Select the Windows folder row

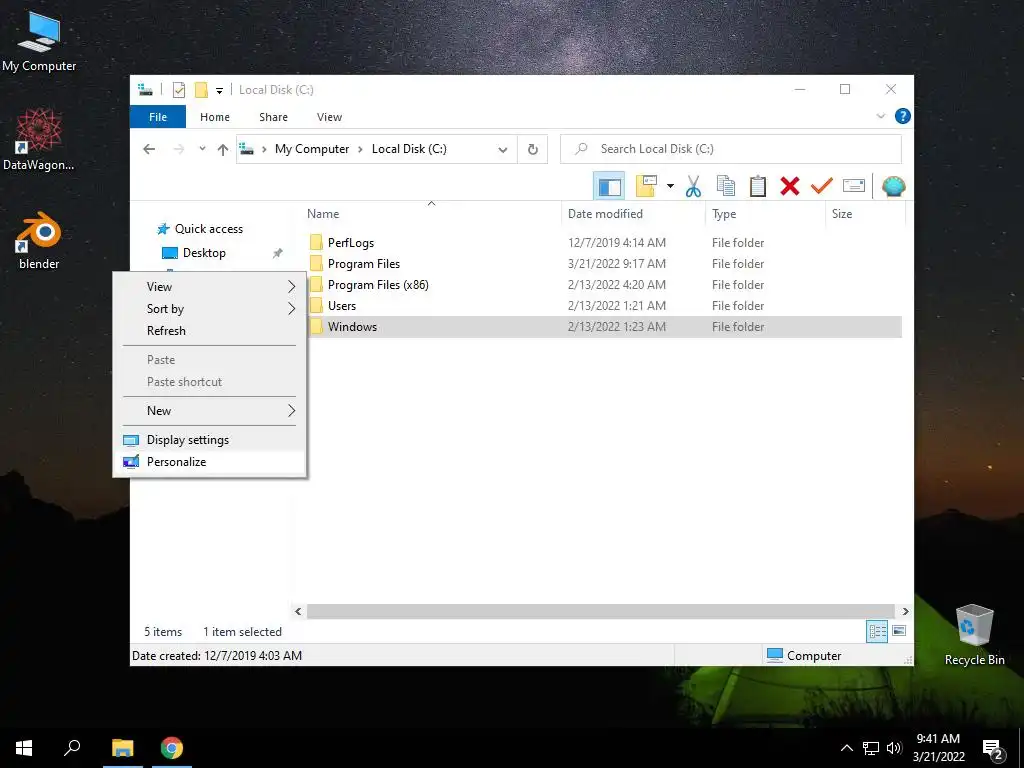[603, 327]
